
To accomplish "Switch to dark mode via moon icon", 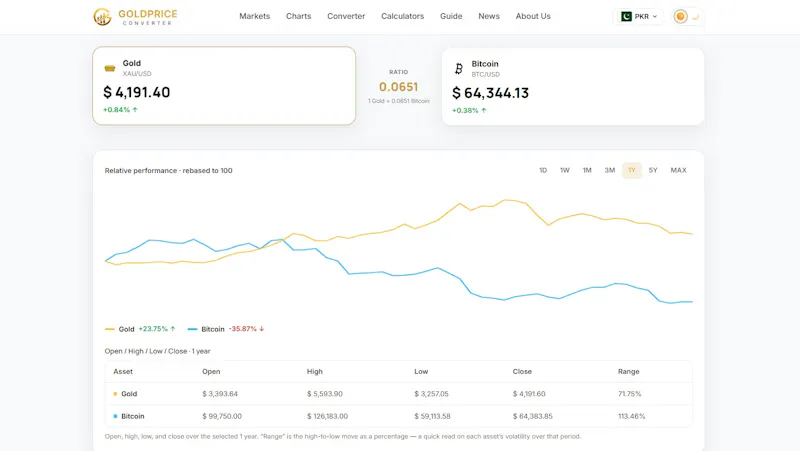I will coord(695,17).
